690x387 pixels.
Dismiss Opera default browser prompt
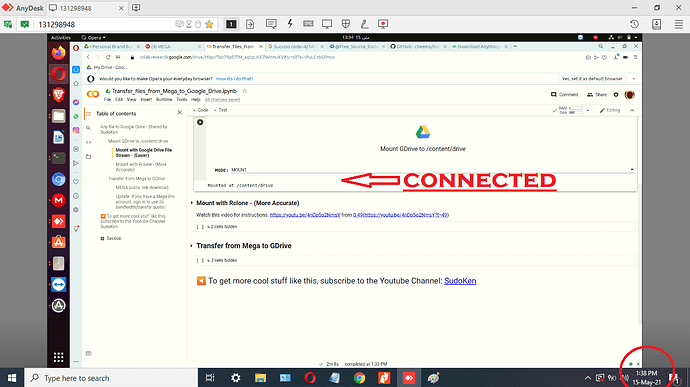[x=634, y=79]
